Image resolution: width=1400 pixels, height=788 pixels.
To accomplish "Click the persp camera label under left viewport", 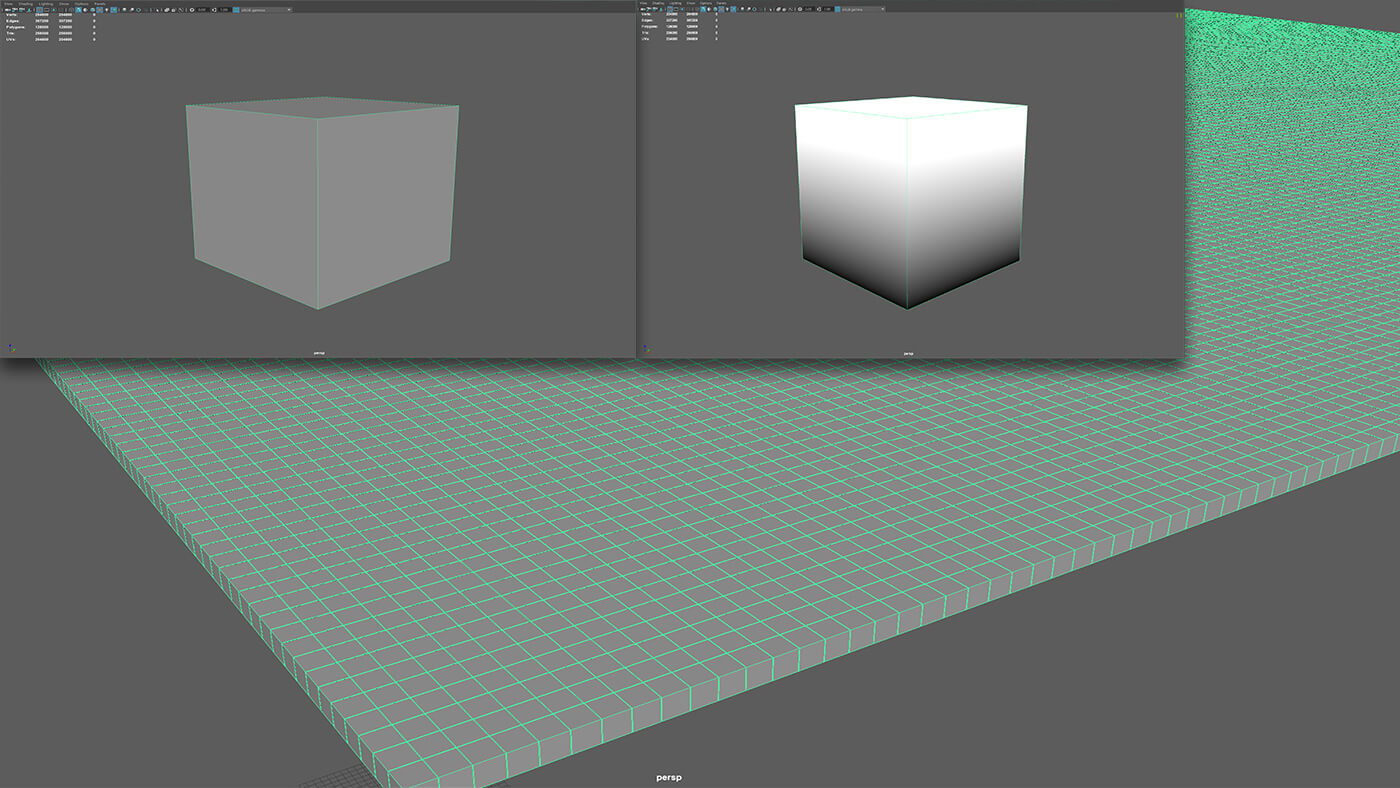I will pyautogui.click(x=320, y=352).
